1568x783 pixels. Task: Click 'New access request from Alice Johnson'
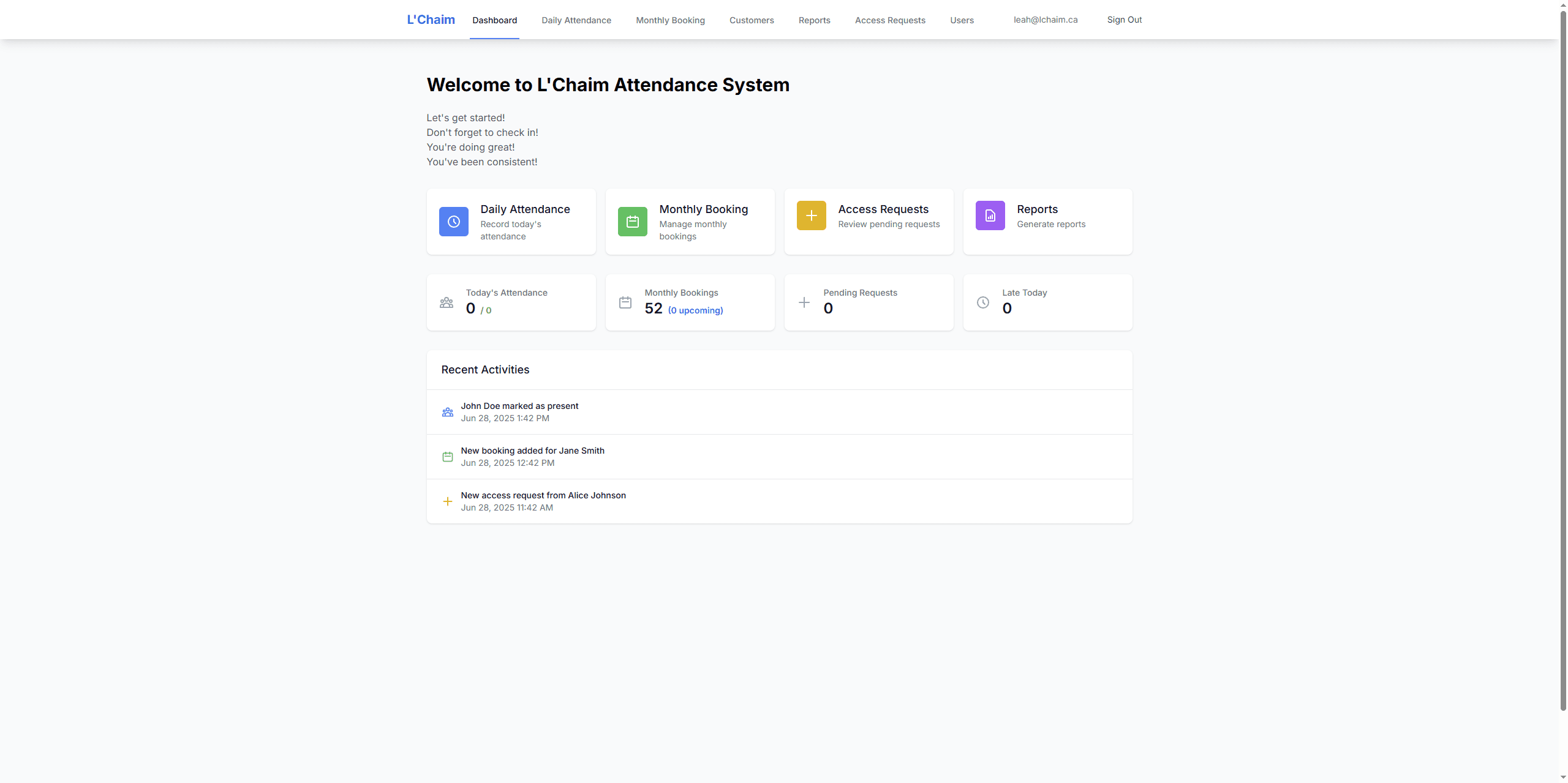pyautogui.click(x=543, y=495)
